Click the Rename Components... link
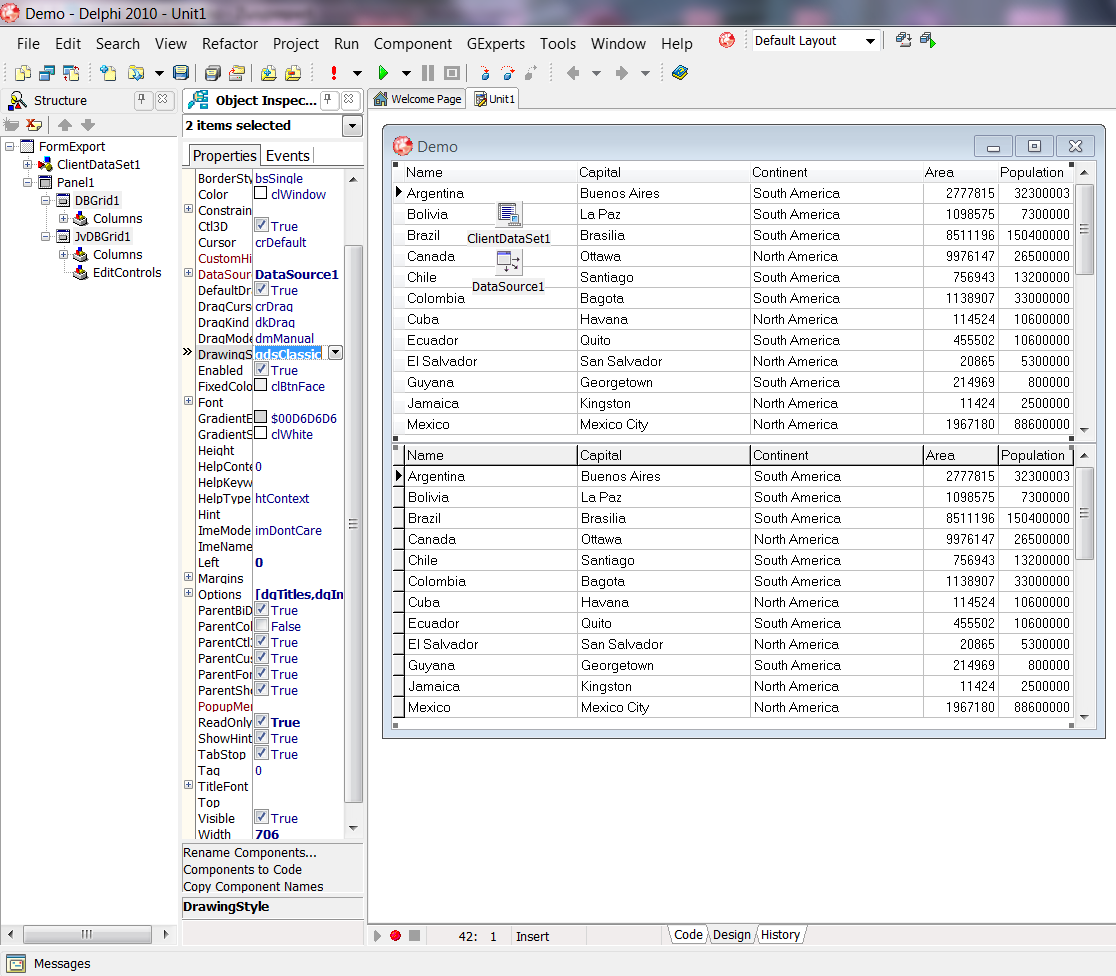Image resolution: width=1116 pixels, height=976 pixels. tap(250, 853)
